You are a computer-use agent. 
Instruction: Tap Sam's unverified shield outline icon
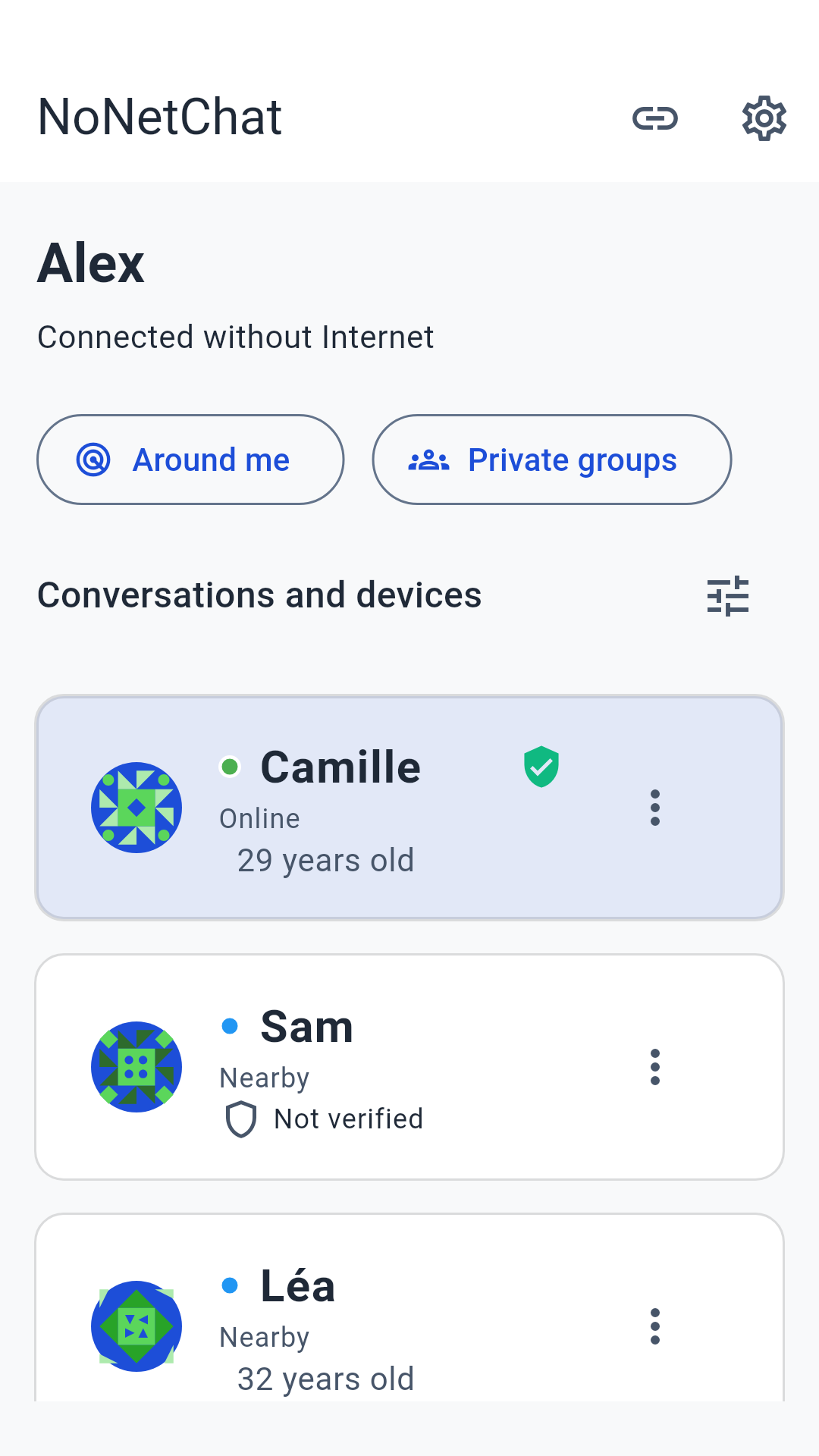(x=241, y=1119)
